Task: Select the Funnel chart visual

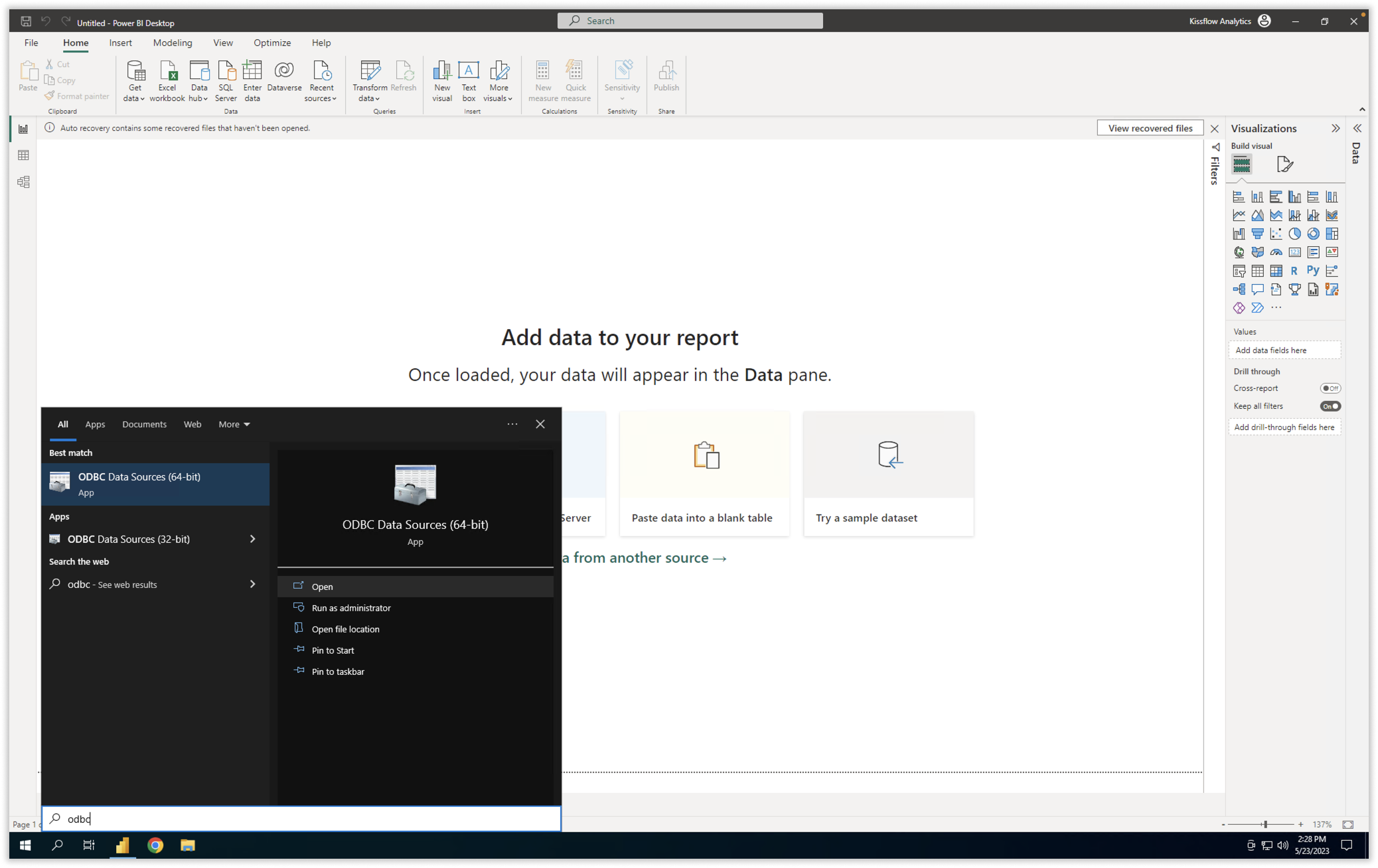Action: (x=1257, y=234)
